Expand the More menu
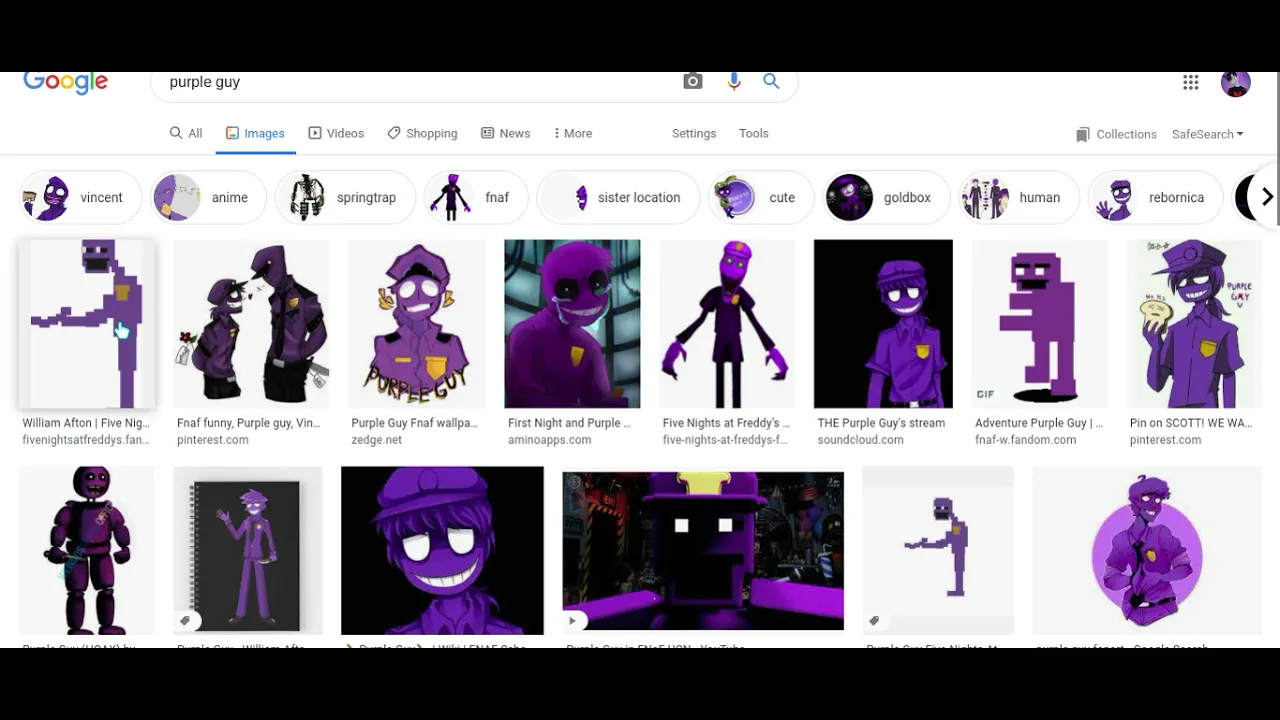 [573, 133]
